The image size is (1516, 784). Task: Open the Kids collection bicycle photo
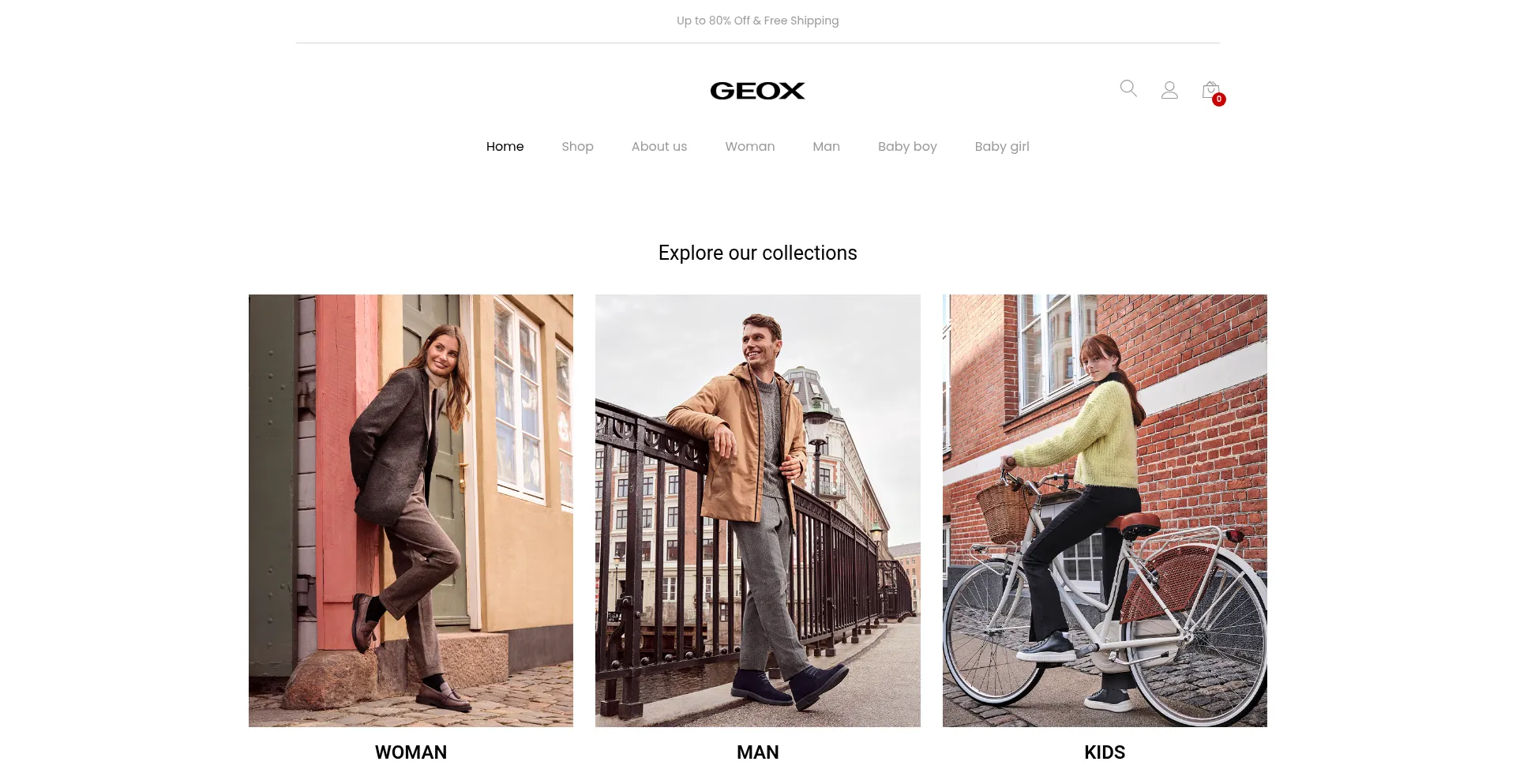(1105, 511)
